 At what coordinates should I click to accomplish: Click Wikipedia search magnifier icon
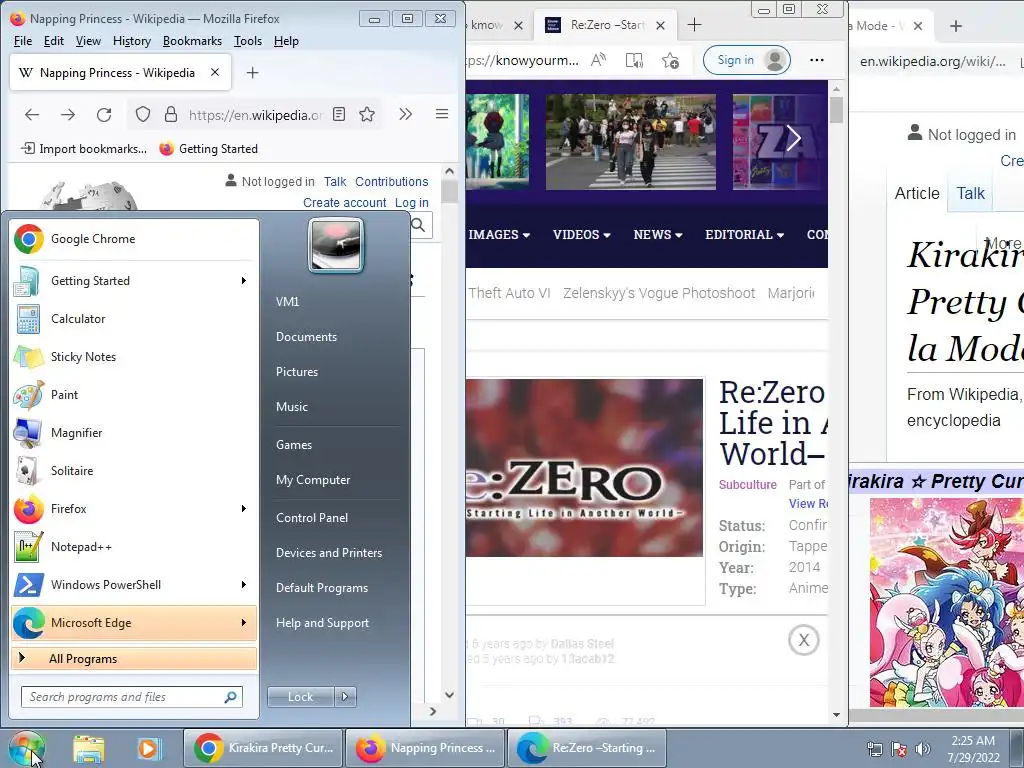[x=419, y=225]
